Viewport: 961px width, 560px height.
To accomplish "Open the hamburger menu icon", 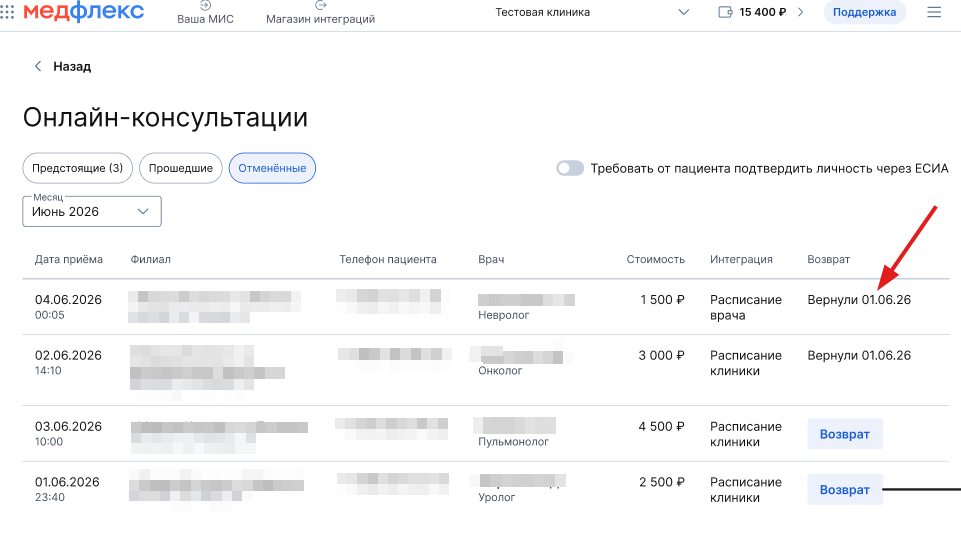I will [x=934, y=13].
